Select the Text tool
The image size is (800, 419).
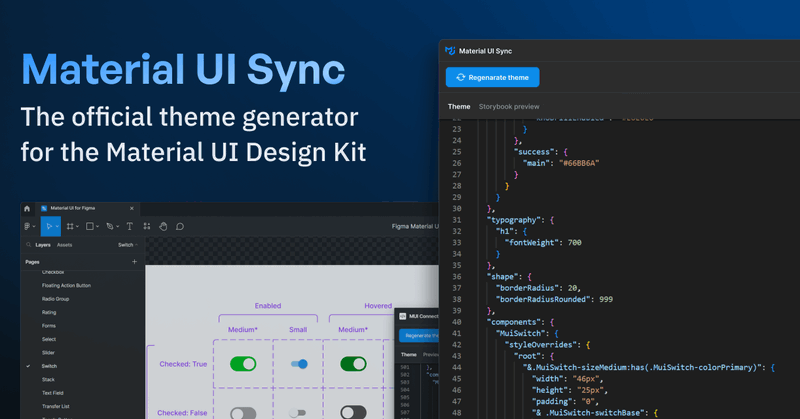(130, 226)
